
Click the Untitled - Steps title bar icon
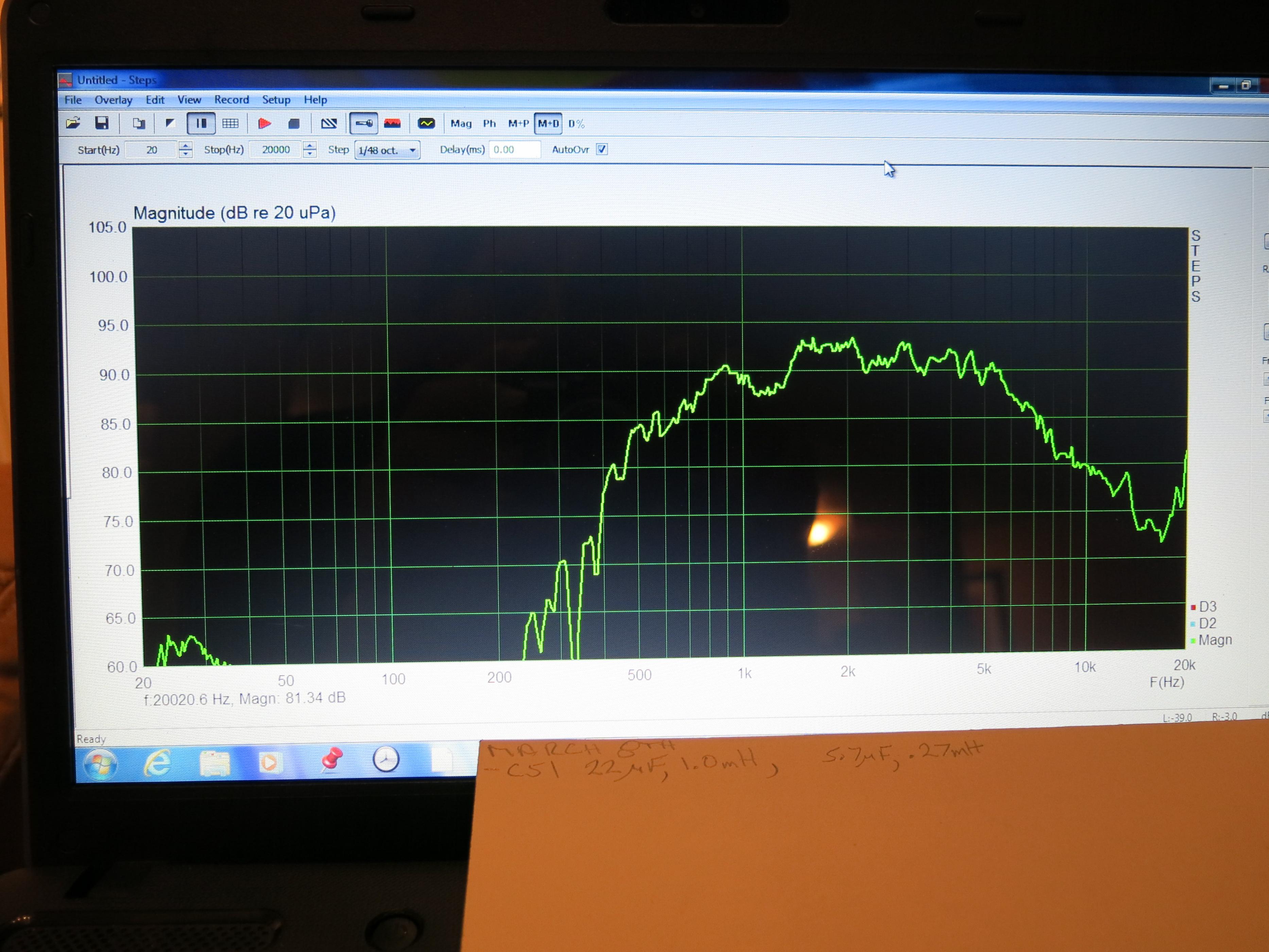[x=65, y=80]
